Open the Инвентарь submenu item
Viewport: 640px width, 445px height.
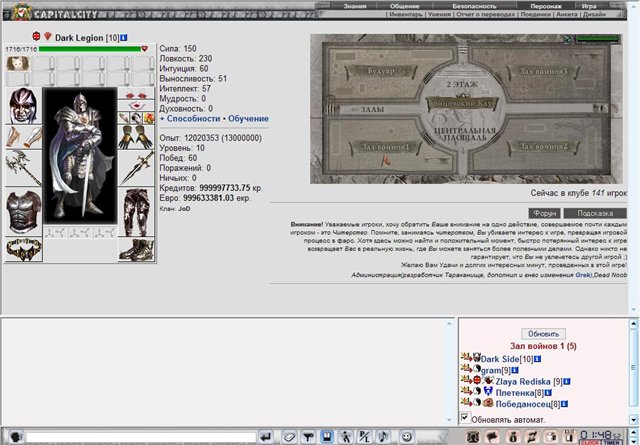(406, 14)
